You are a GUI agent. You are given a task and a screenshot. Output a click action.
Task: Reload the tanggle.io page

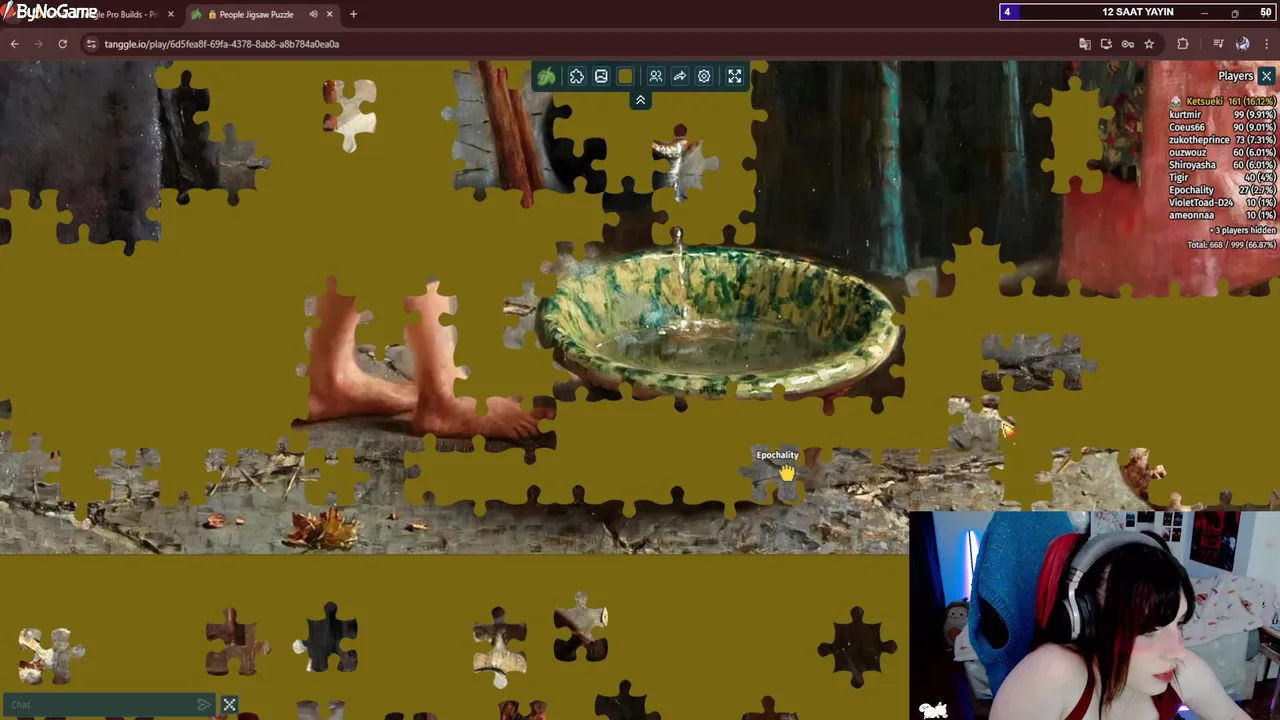pos(62,44)
